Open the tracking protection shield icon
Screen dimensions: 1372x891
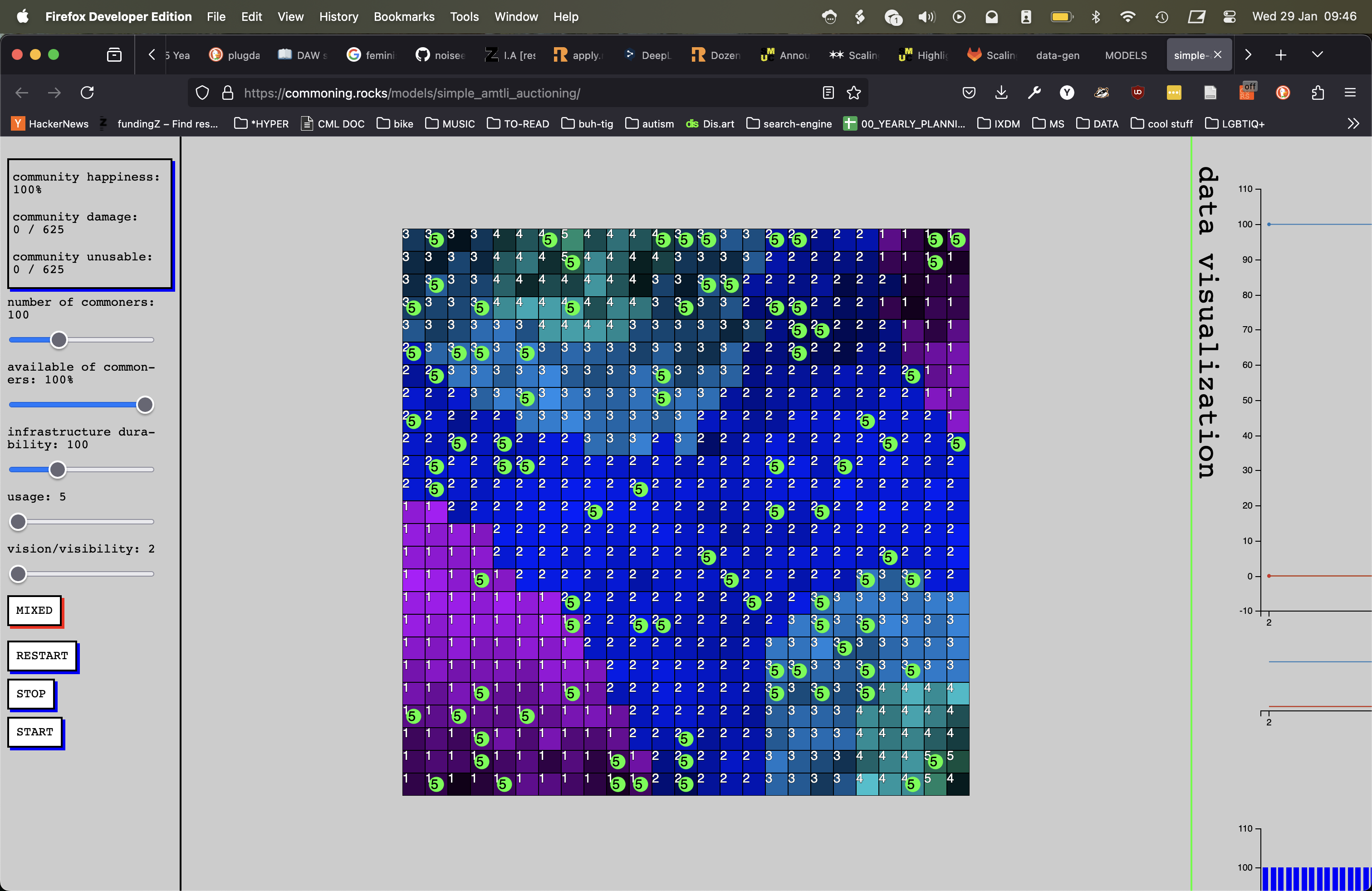[202, 93]
